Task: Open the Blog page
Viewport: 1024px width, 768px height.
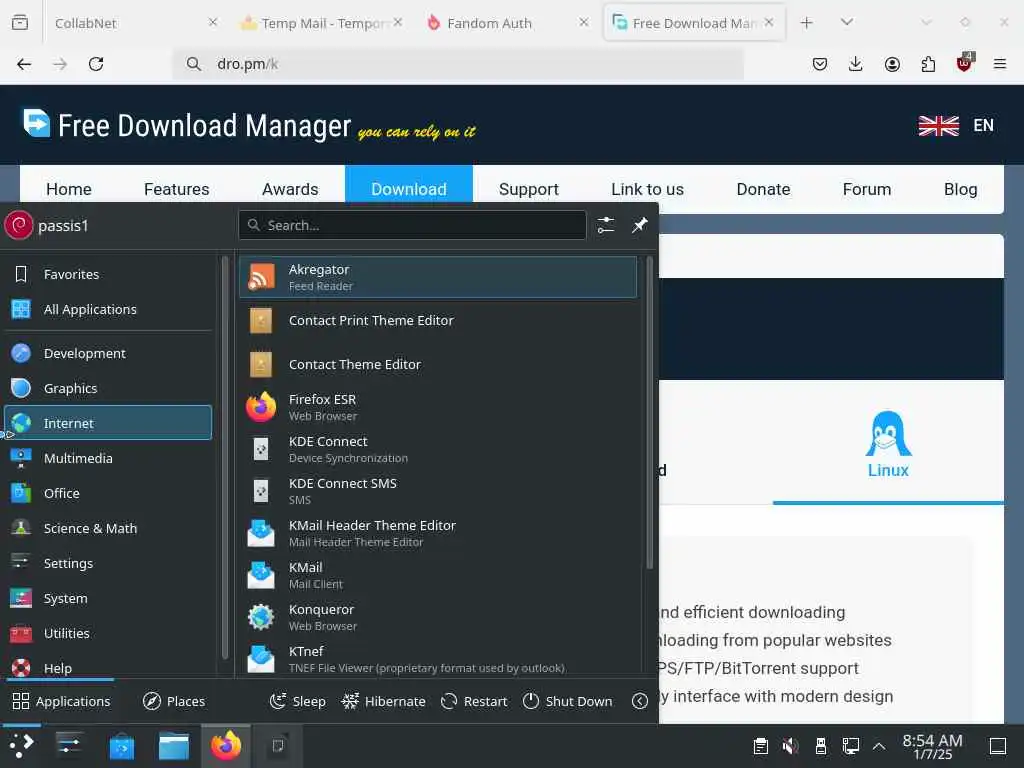Action: [x=960, y=189]
